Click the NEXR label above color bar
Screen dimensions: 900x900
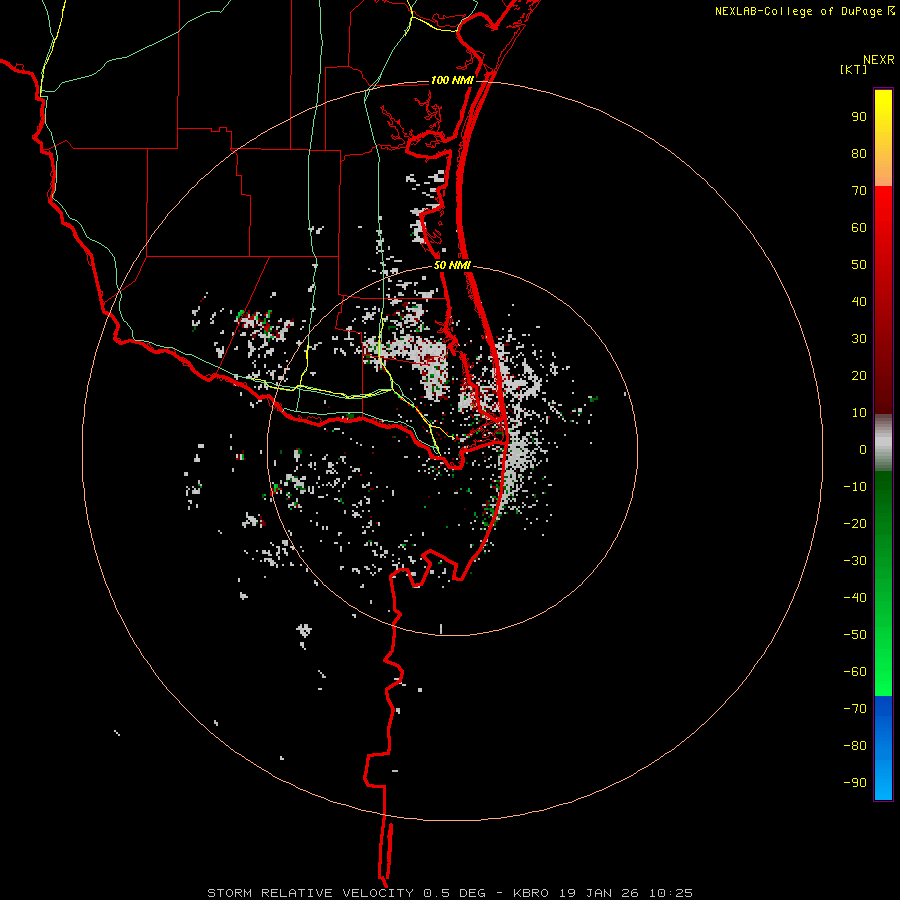879,60
